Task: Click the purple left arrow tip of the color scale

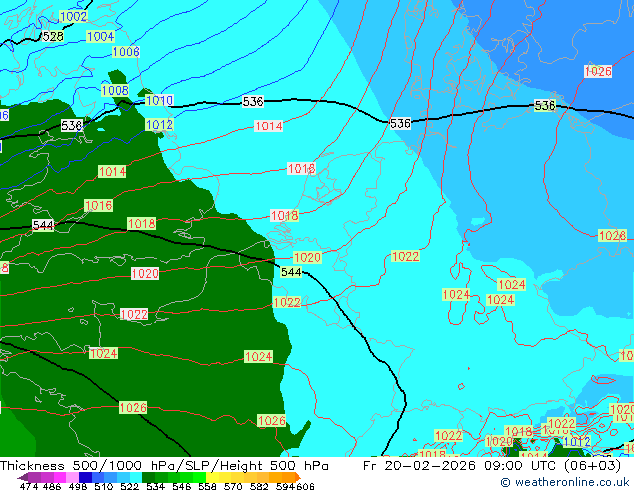Action: [23, 477]
